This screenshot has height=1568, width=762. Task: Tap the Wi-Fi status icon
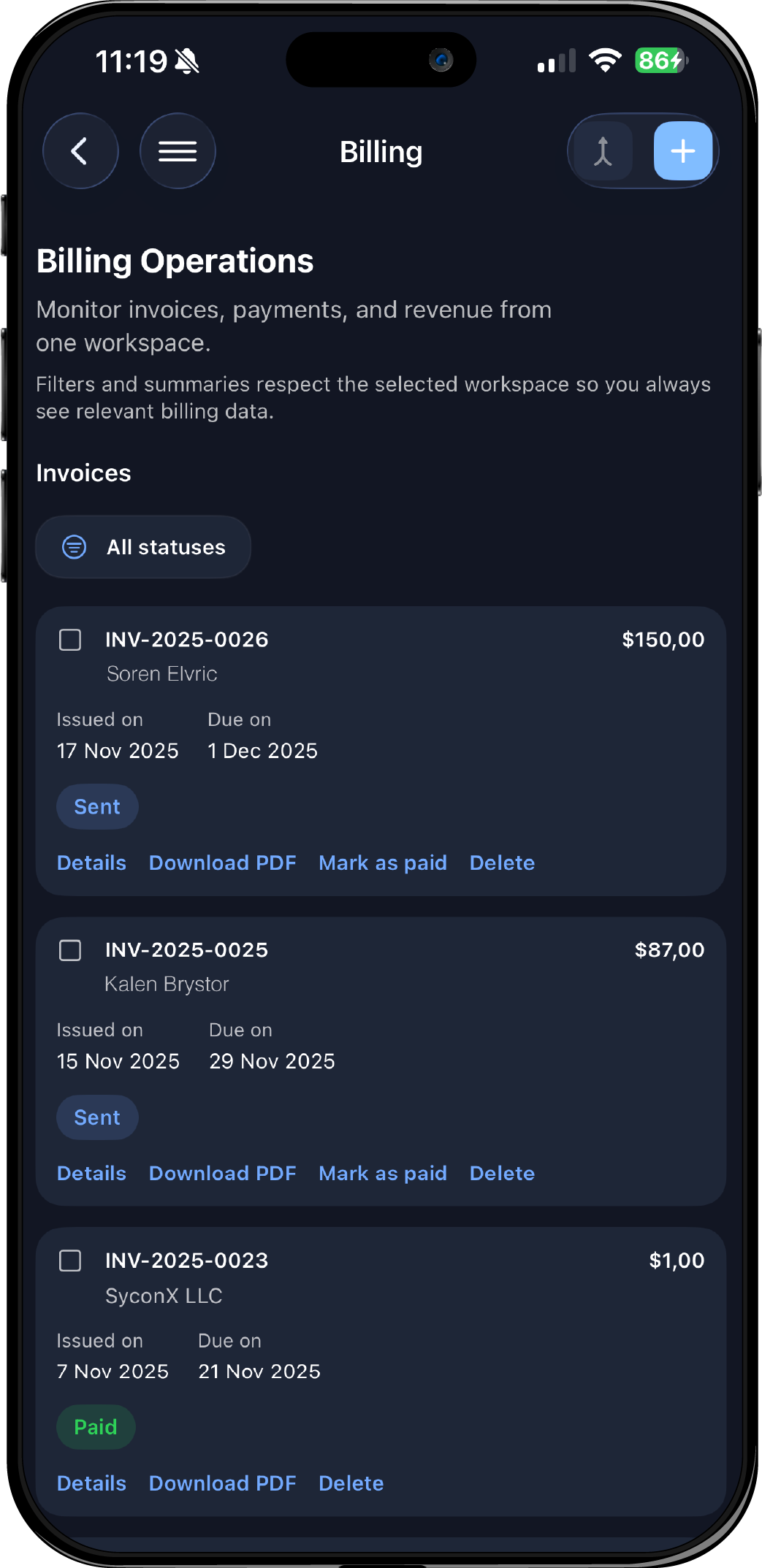(x=604, y=61)
